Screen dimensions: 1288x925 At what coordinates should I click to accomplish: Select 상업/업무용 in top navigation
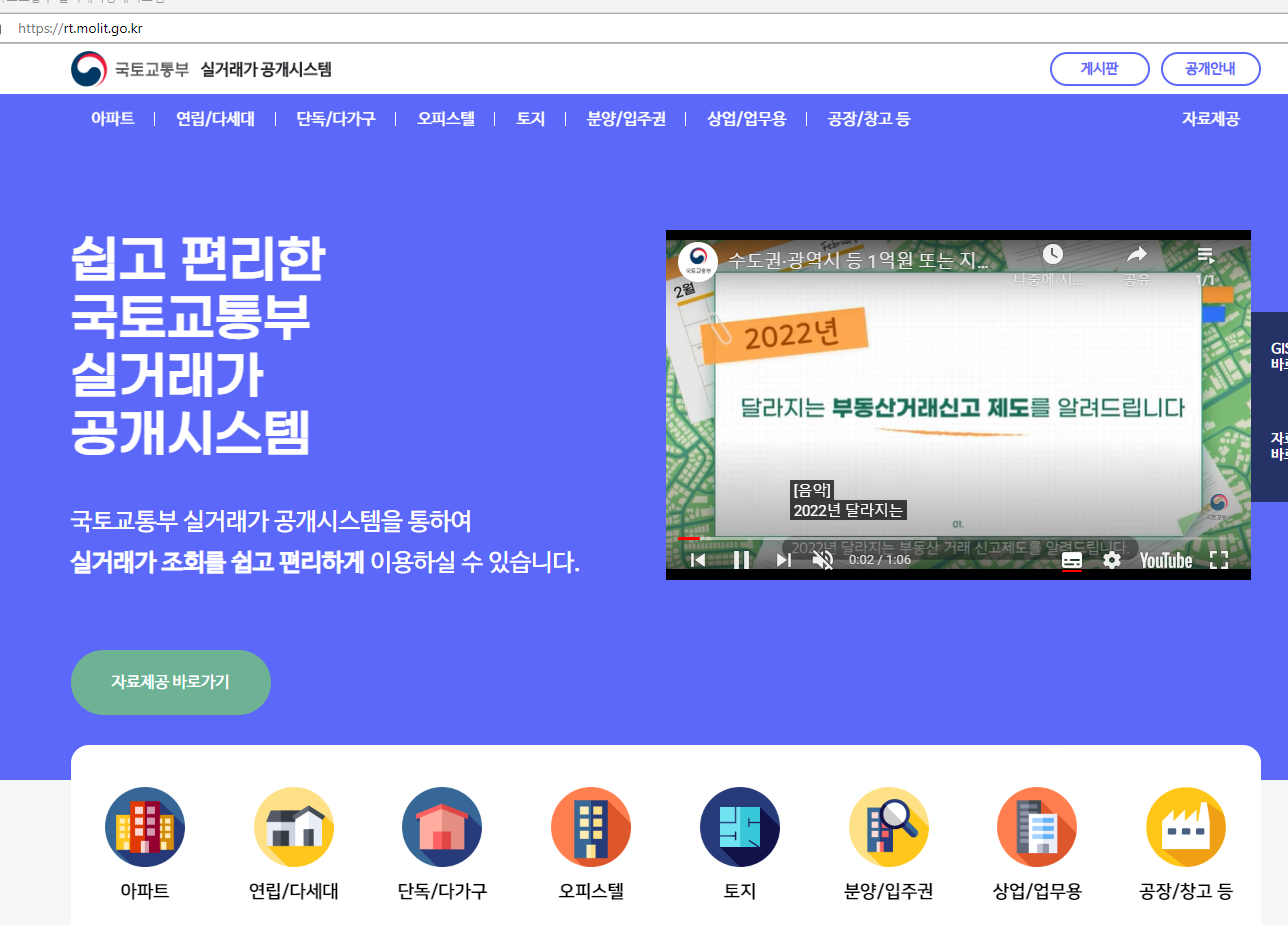746,119
